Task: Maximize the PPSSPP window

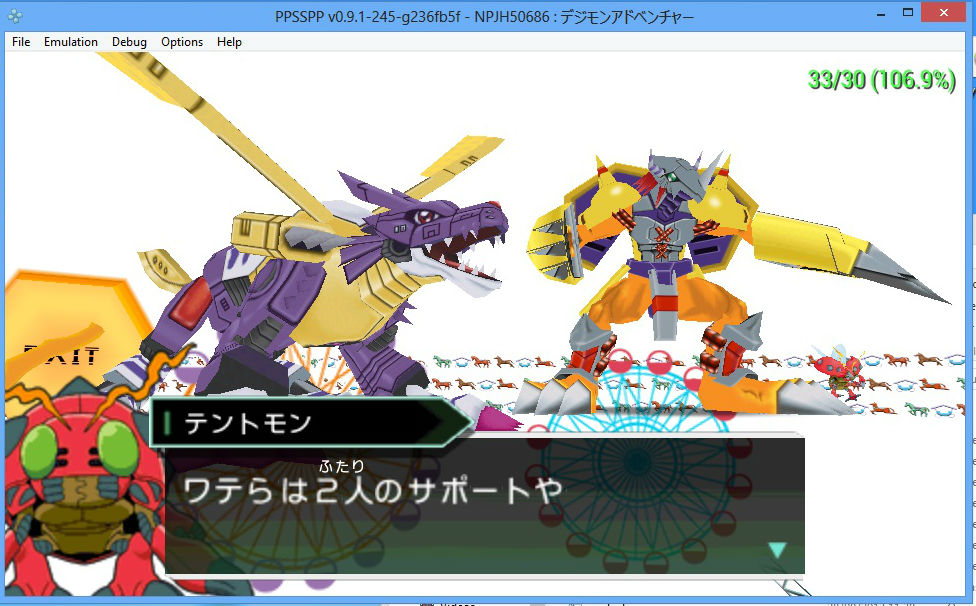Action: (x=908, y=12)
